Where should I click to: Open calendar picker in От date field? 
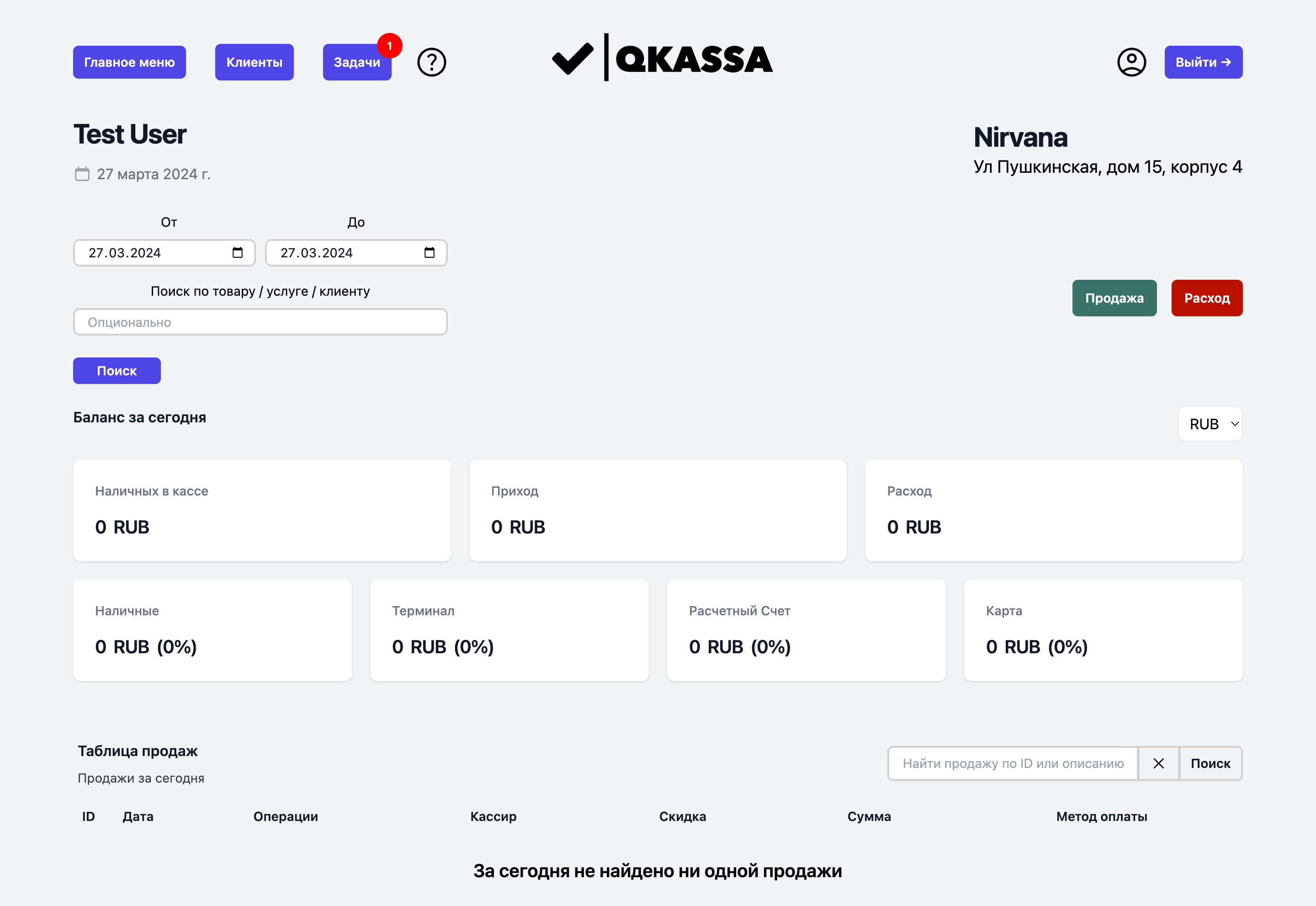click(237, 253)
